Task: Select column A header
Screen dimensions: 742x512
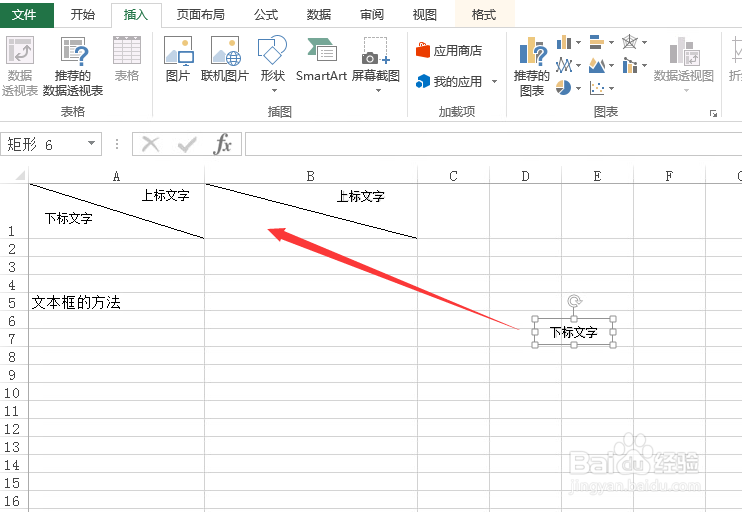Action: tap(116, 176)
